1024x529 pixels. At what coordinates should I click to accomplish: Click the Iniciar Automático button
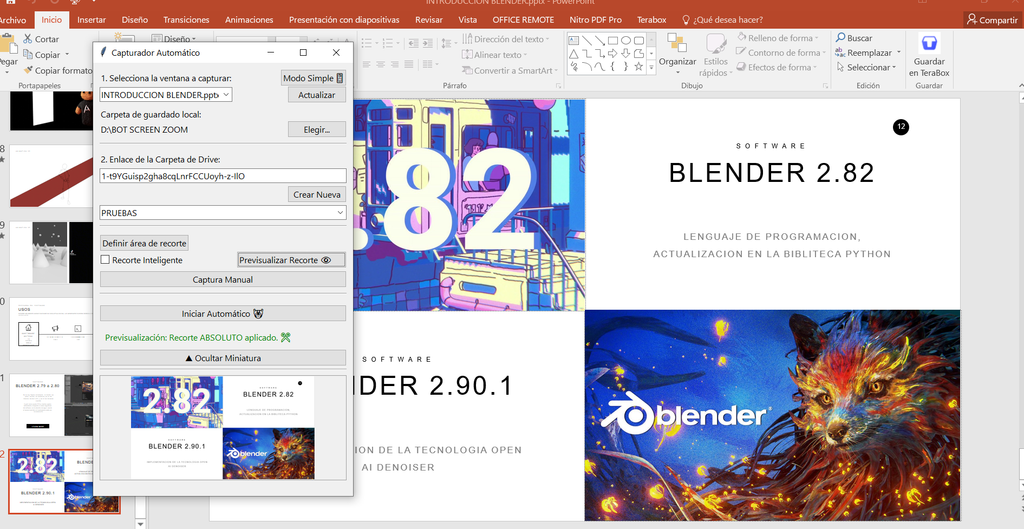[223, 313]
